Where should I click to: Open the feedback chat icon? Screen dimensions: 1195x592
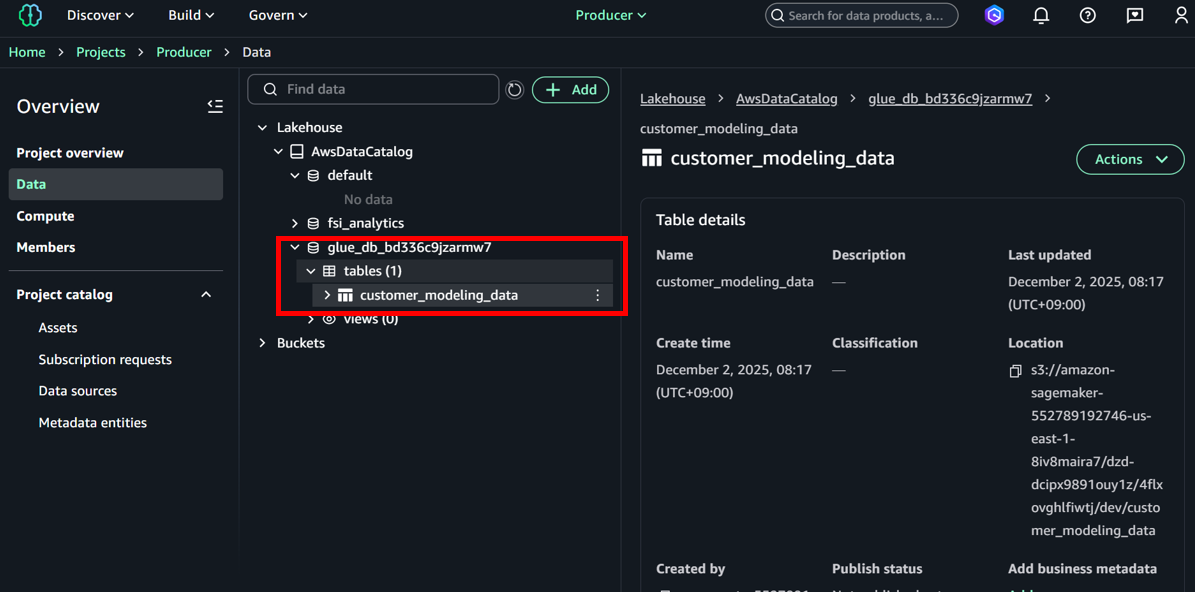coord(1135,15)
